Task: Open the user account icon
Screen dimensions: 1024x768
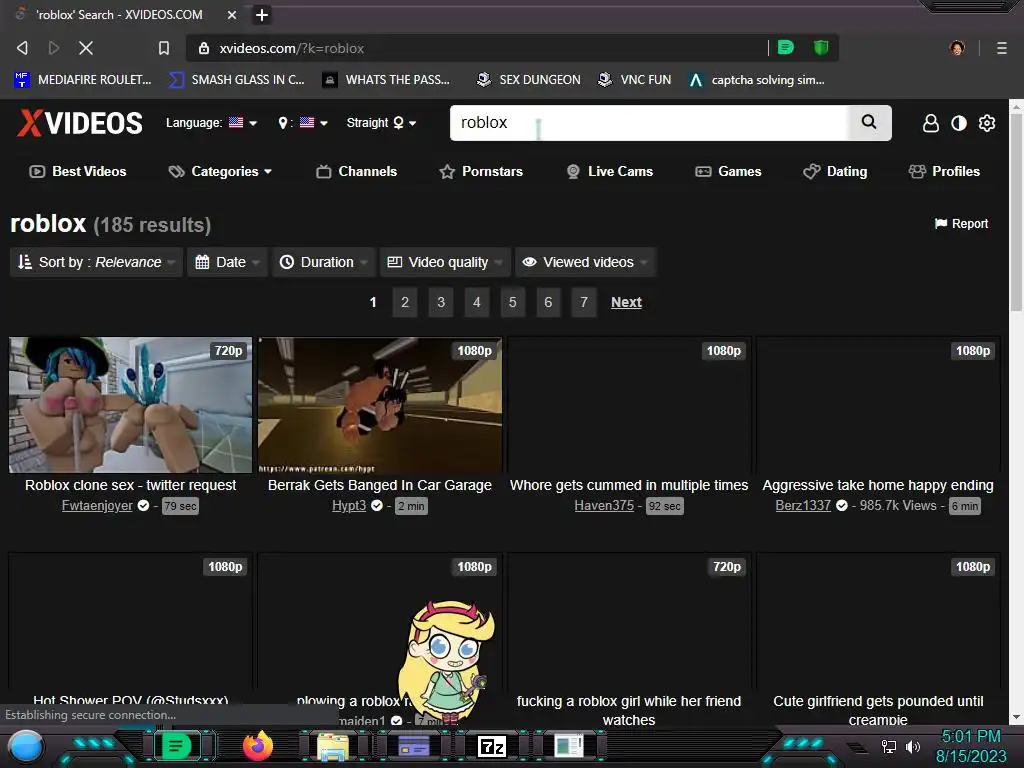Action: click(931, 123)
